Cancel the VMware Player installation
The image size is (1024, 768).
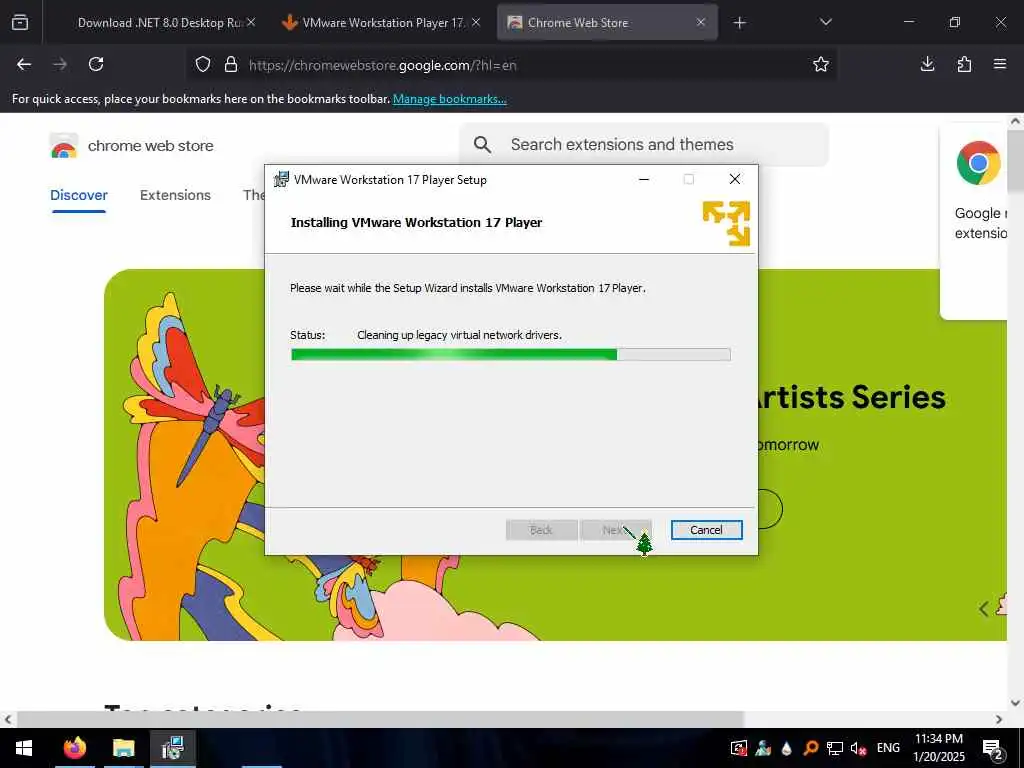pos(707,530)
